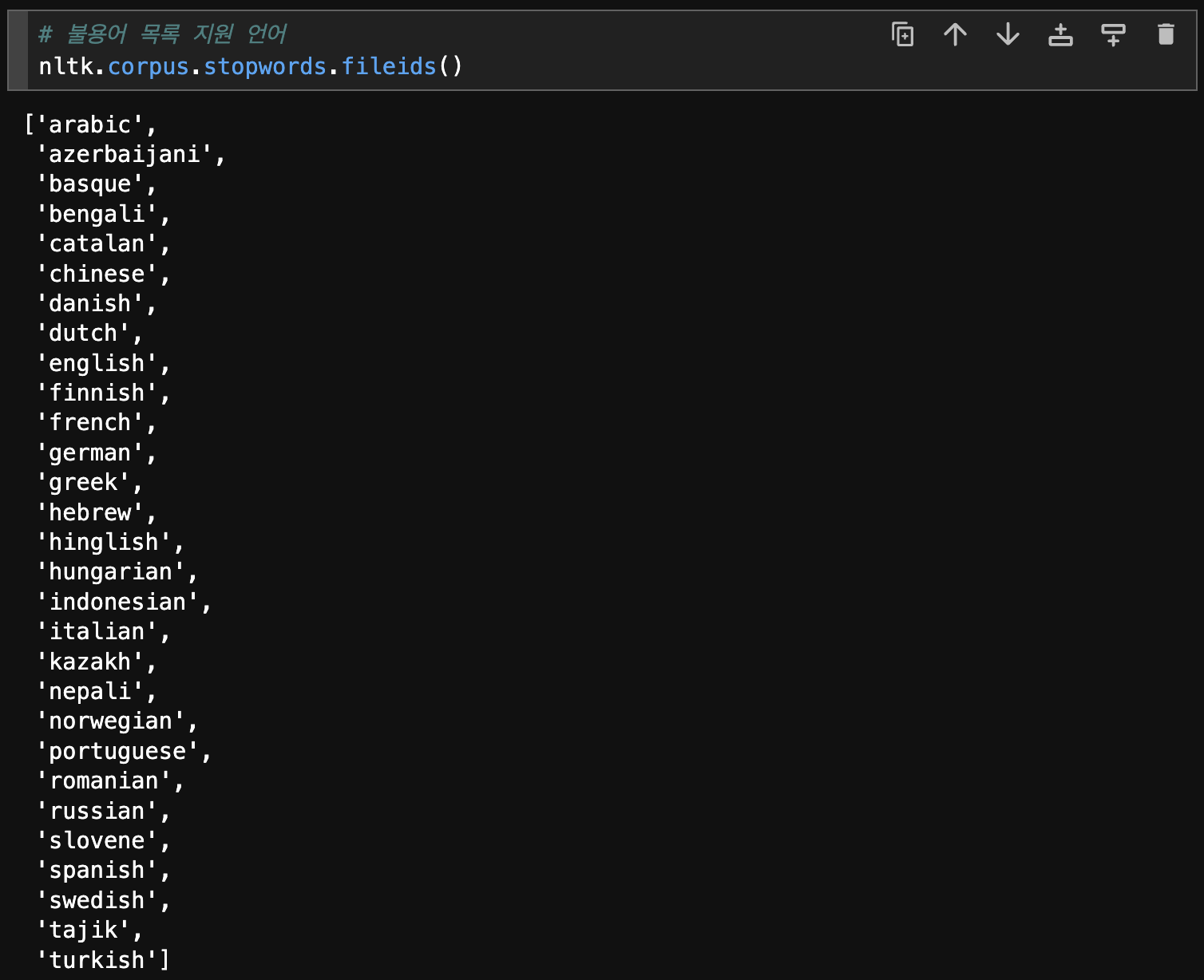Screen dimensions: 1204x980
Task: Select 'norwegian' in the output
Action: point(110,721)
